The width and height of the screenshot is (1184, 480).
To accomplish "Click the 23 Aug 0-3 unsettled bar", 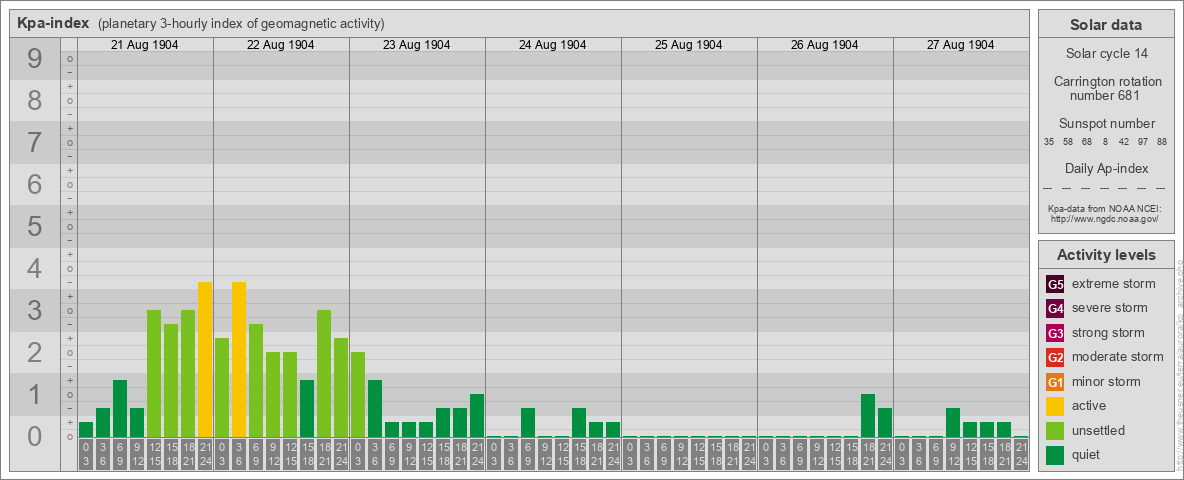I will (x=358, y=395).
